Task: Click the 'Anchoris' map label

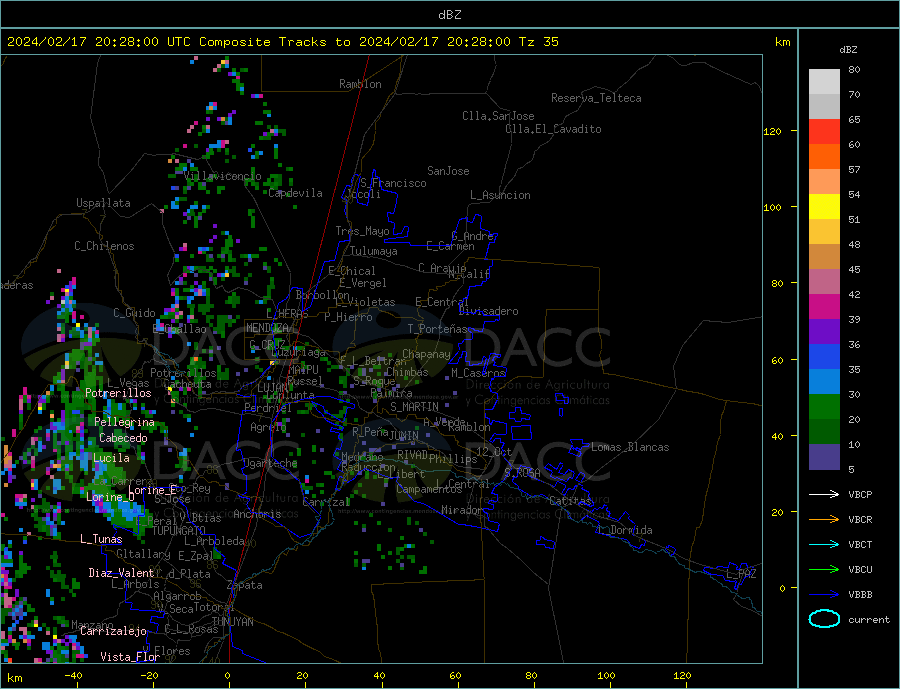Action: click(257, 514)
